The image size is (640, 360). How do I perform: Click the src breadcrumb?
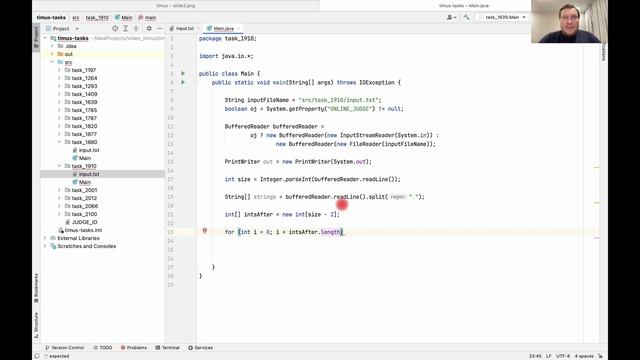click(76, 18)
